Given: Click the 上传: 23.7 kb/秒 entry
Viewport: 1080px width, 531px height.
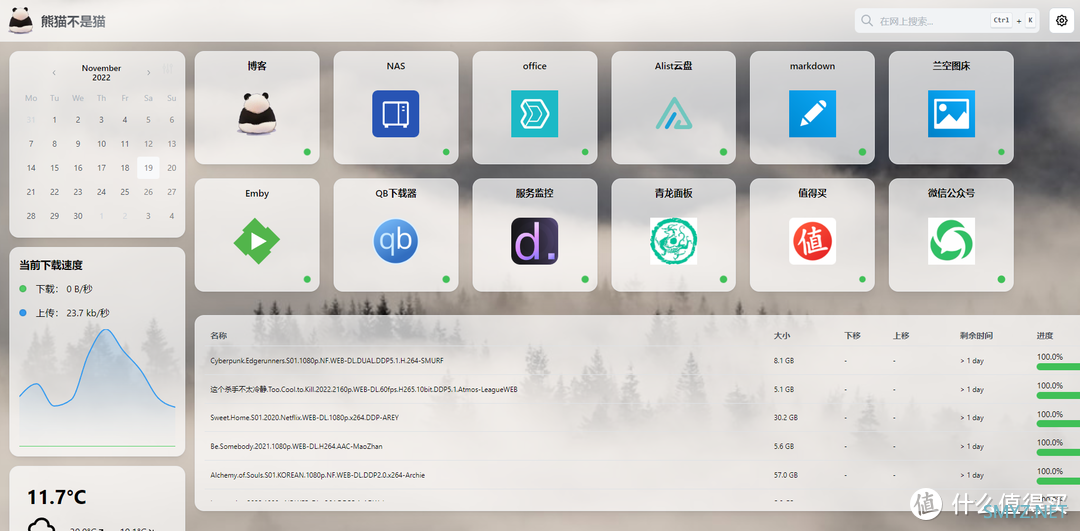Looking at the screenshot, I should point(64,313).
